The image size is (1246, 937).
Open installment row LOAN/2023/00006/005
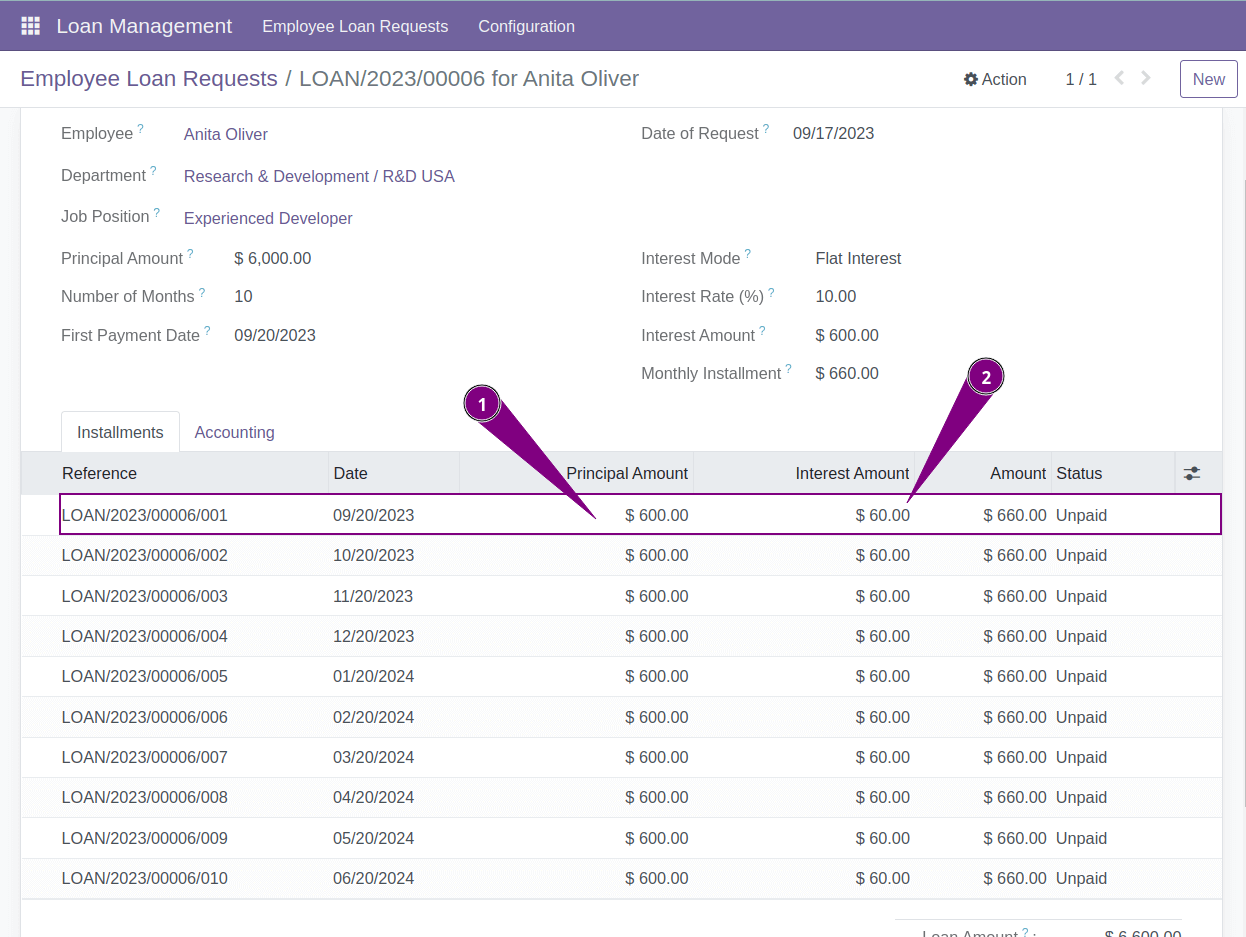(145, 676)
